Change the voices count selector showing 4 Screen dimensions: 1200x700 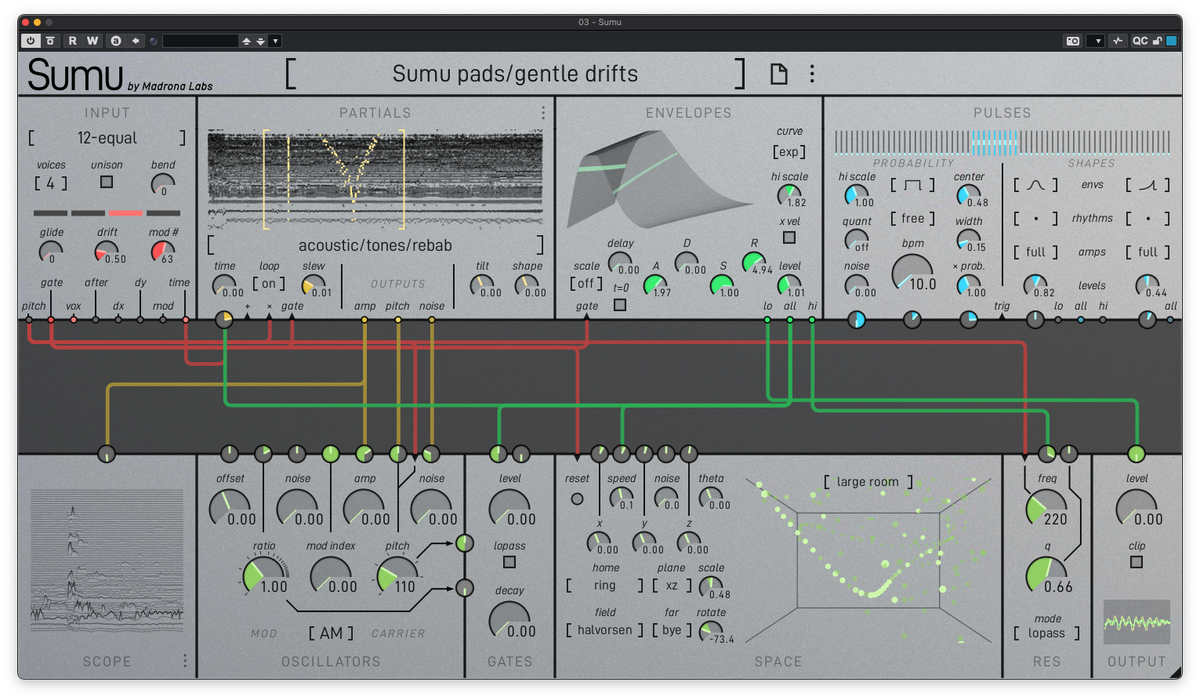coord(50,184)
